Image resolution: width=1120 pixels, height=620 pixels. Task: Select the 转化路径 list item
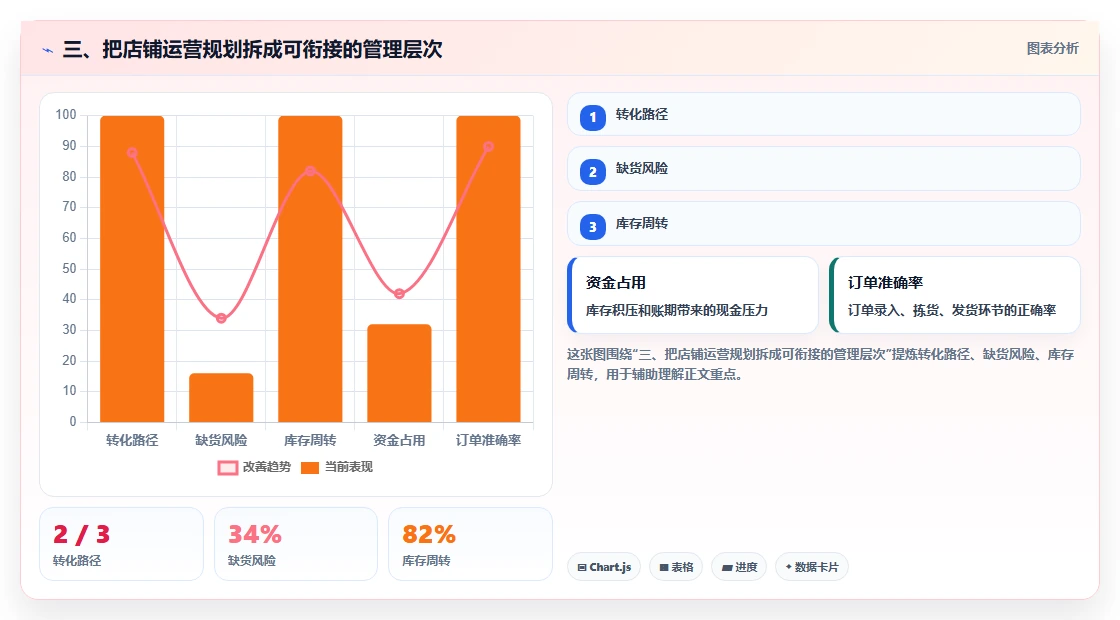click(824, 114)
